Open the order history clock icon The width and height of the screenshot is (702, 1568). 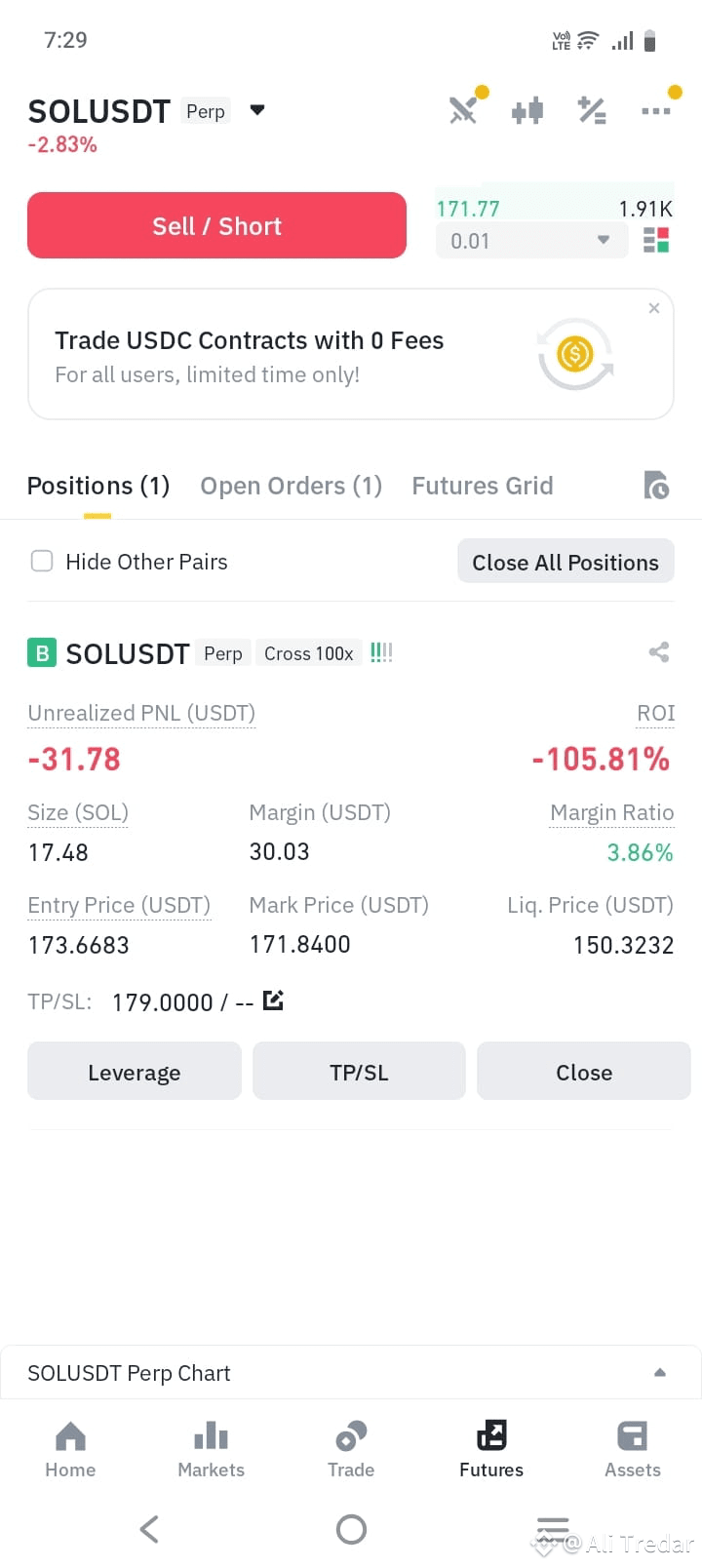[656, 485]
